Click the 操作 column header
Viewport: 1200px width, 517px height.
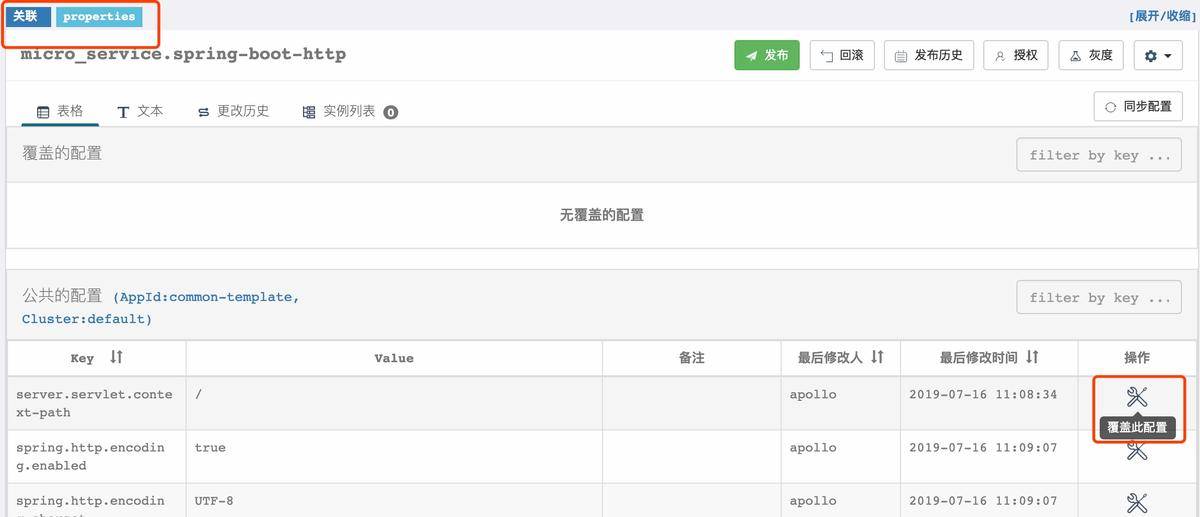(x=1137, y=357)
